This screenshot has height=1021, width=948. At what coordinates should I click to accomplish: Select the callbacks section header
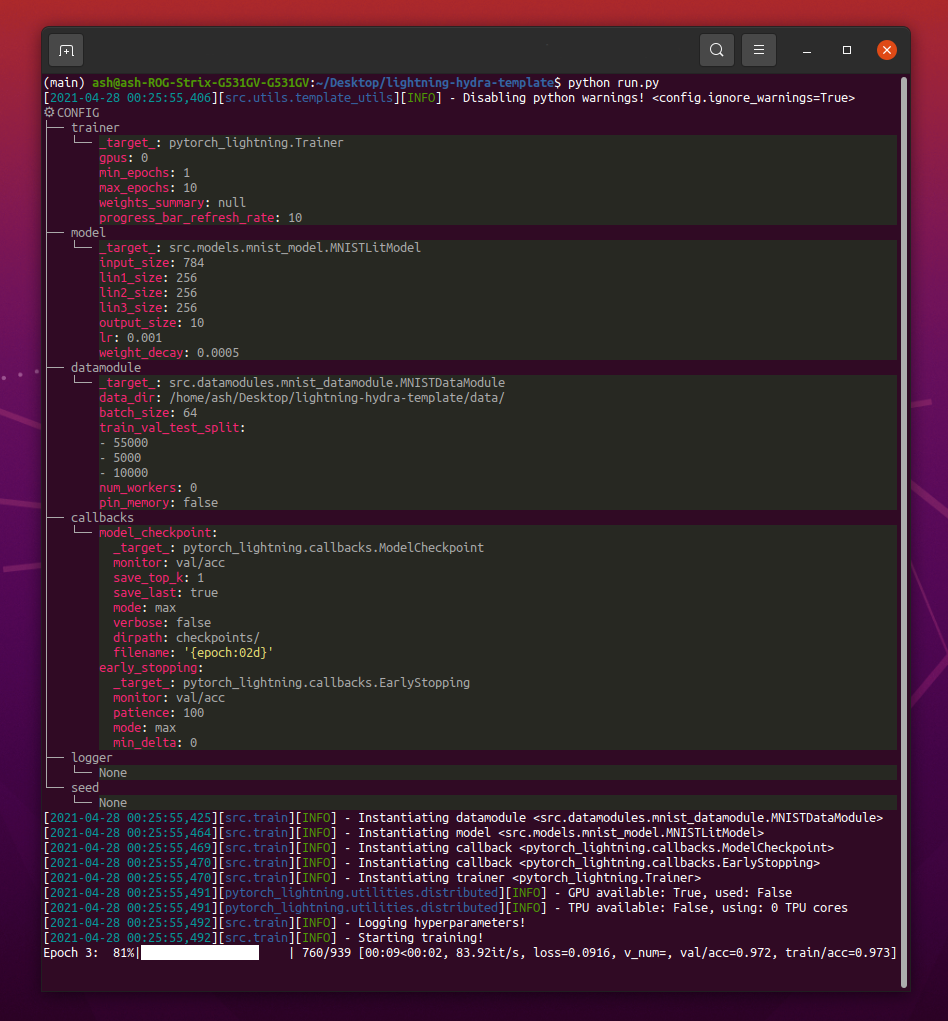[102, 517]
